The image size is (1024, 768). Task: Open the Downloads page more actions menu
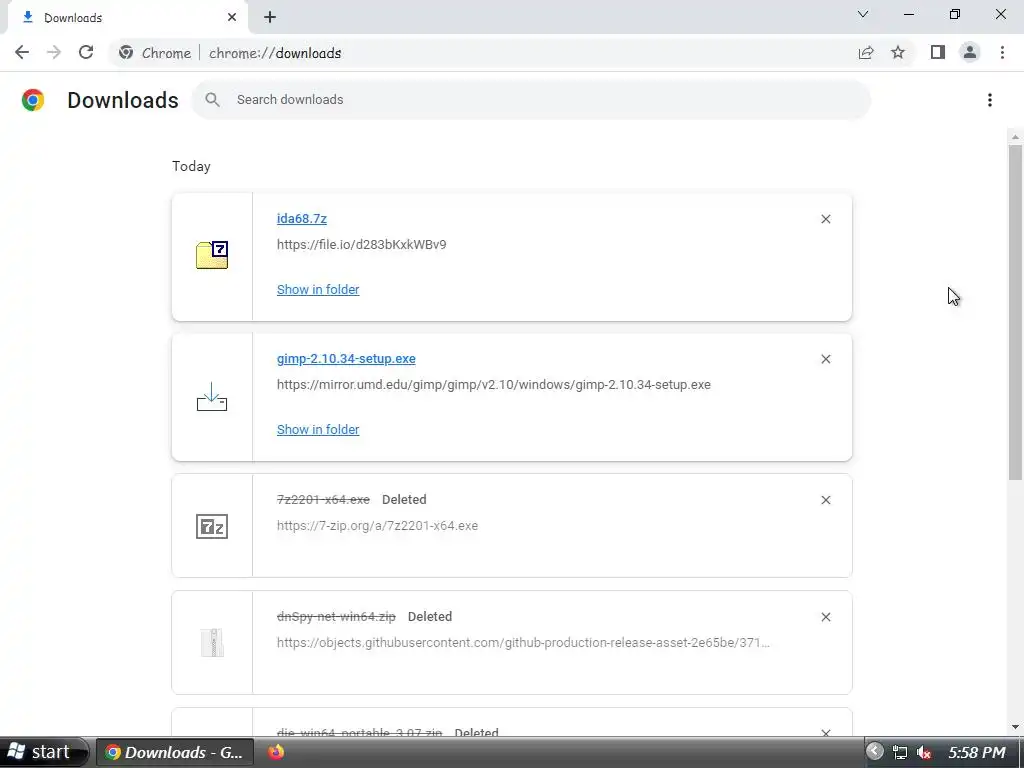click(990, 100)
